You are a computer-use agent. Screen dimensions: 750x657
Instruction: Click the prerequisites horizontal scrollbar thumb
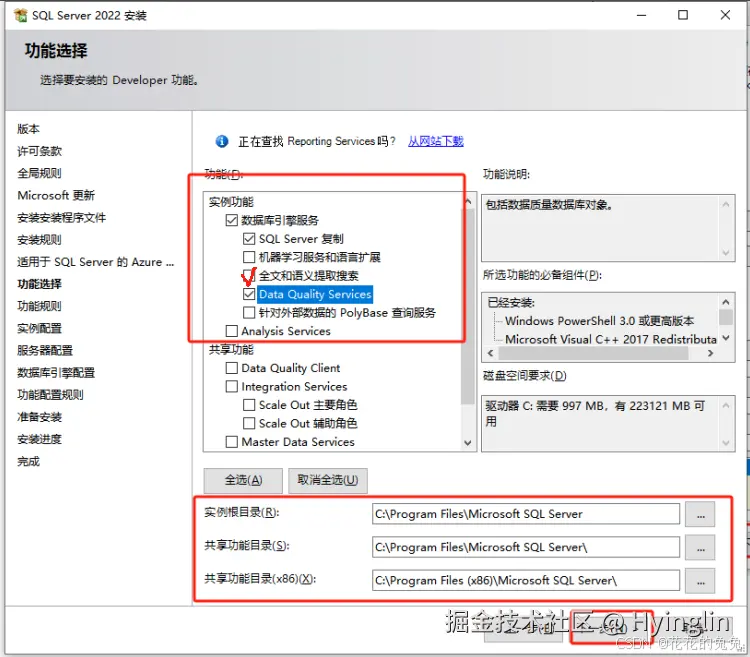click(x=593, y=353)
